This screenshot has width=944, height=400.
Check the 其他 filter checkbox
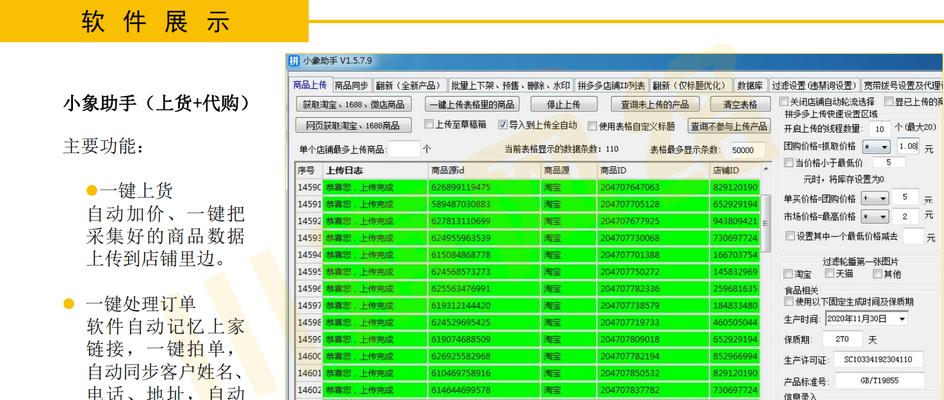pos(878,274)
